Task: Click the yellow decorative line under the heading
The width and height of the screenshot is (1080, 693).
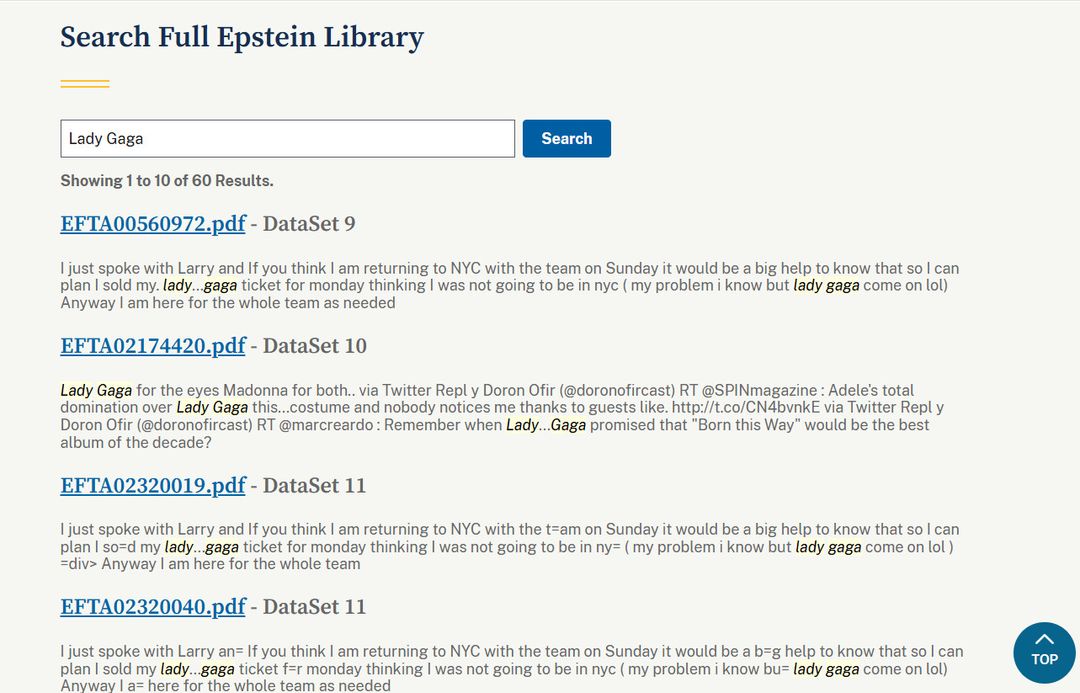Action: pos(85,84)
